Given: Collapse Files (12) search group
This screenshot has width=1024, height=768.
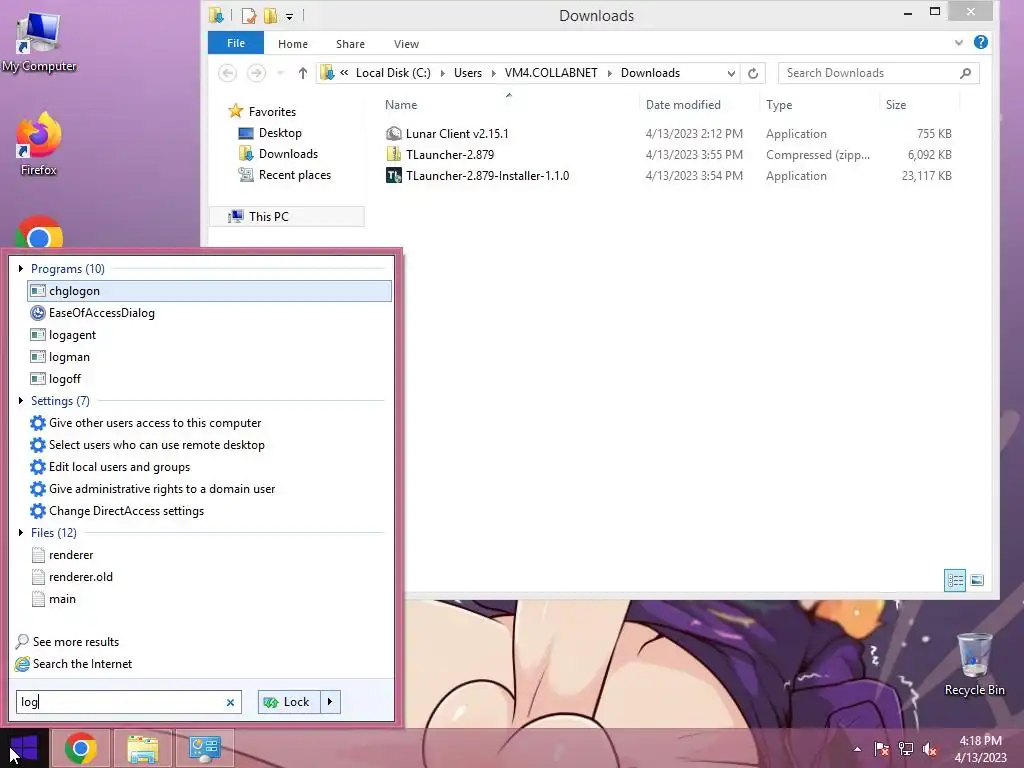Looking at the screenshot, I should coord(21,532).
